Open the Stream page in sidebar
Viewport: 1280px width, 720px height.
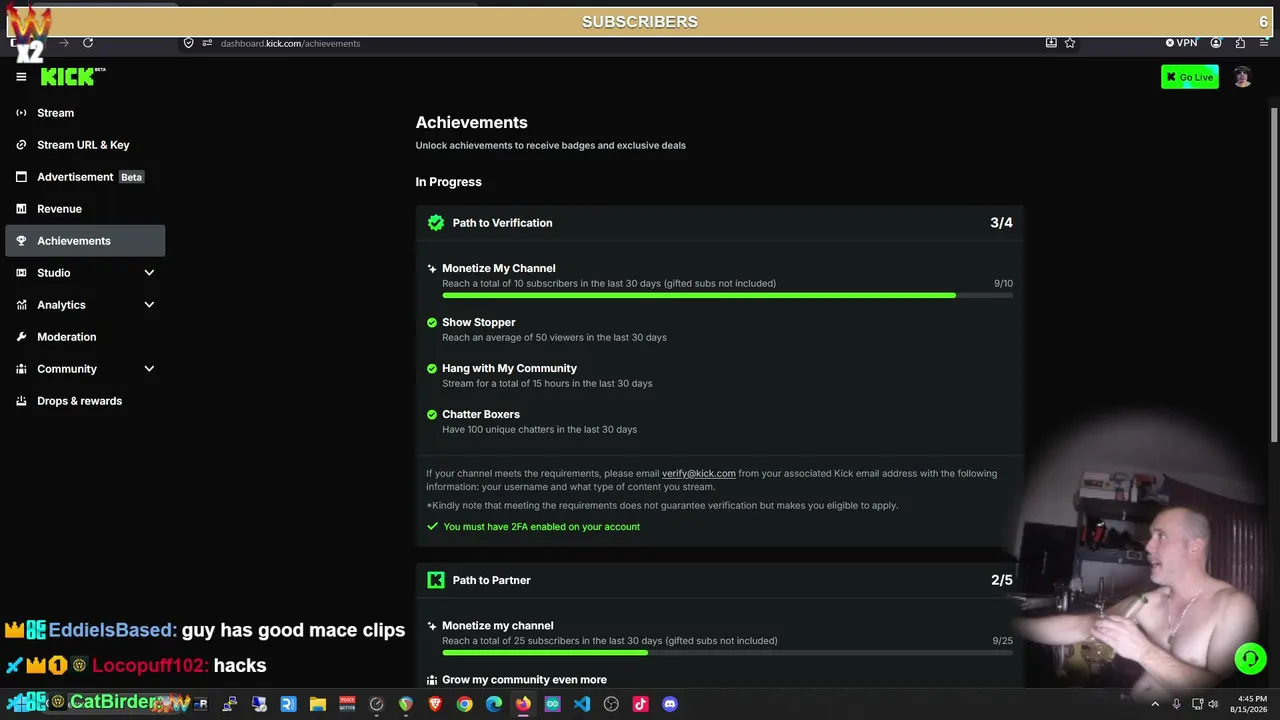pyautogui.click(x=85, y=113)
